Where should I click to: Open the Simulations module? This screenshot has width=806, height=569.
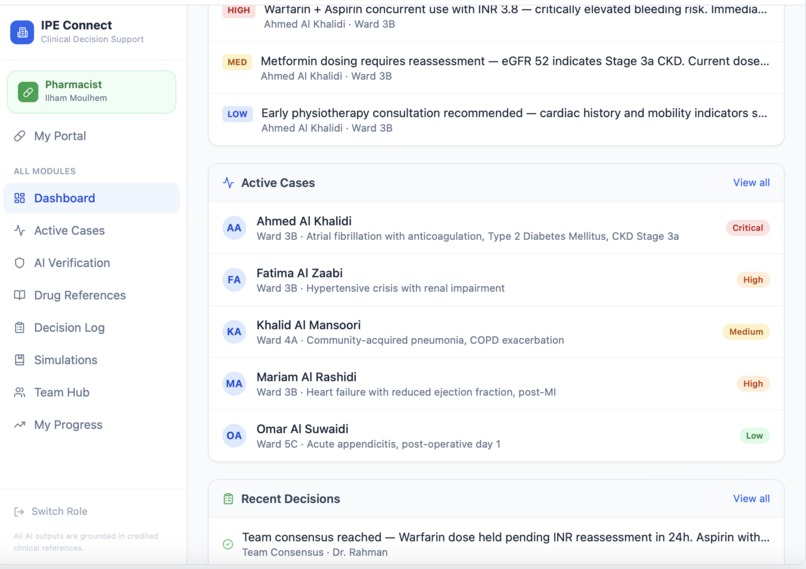(91, 360)
